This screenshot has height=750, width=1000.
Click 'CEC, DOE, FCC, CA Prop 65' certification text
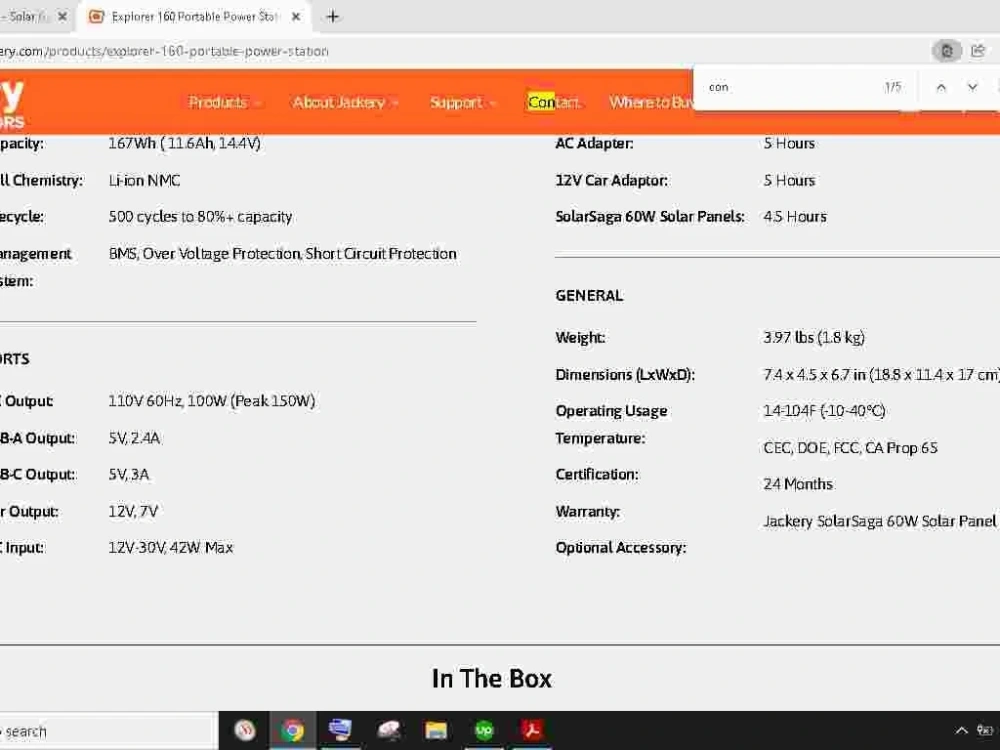[x=850, y=448]
